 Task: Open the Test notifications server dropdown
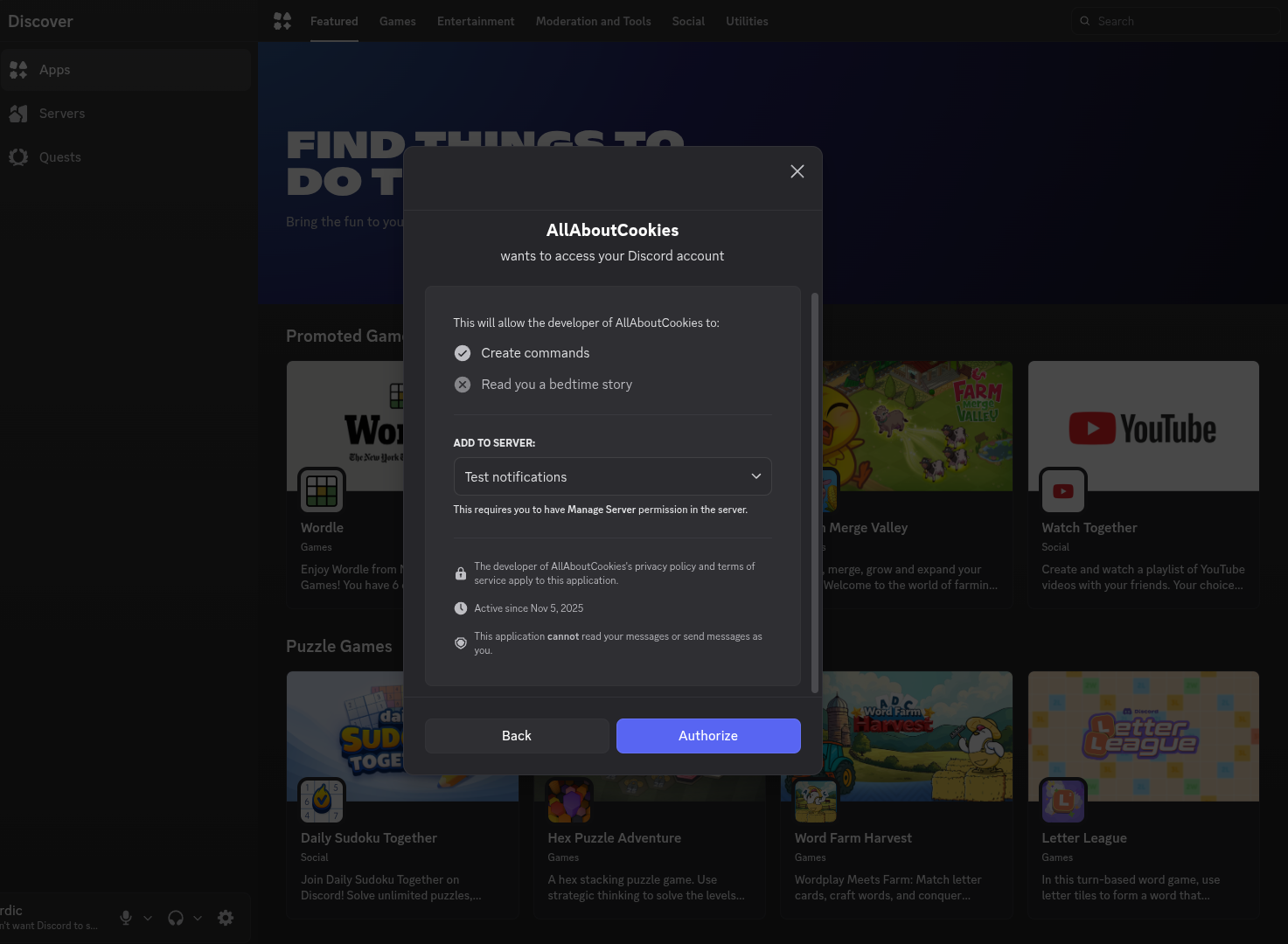612,476
